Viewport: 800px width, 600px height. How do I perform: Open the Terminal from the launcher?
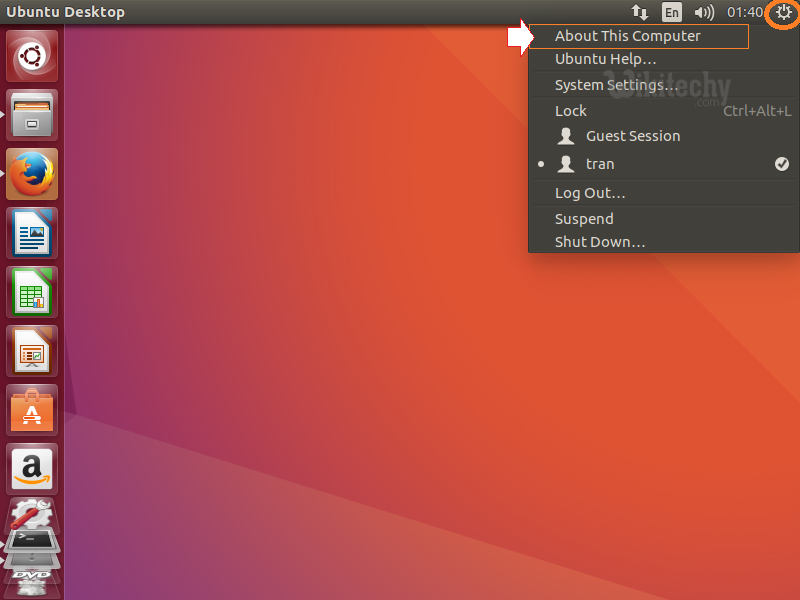tap(33, 541)
